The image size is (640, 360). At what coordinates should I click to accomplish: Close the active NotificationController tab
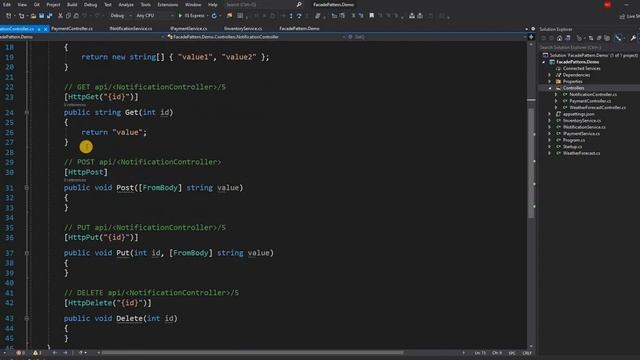pyautogui.click(x=45, y=29)
